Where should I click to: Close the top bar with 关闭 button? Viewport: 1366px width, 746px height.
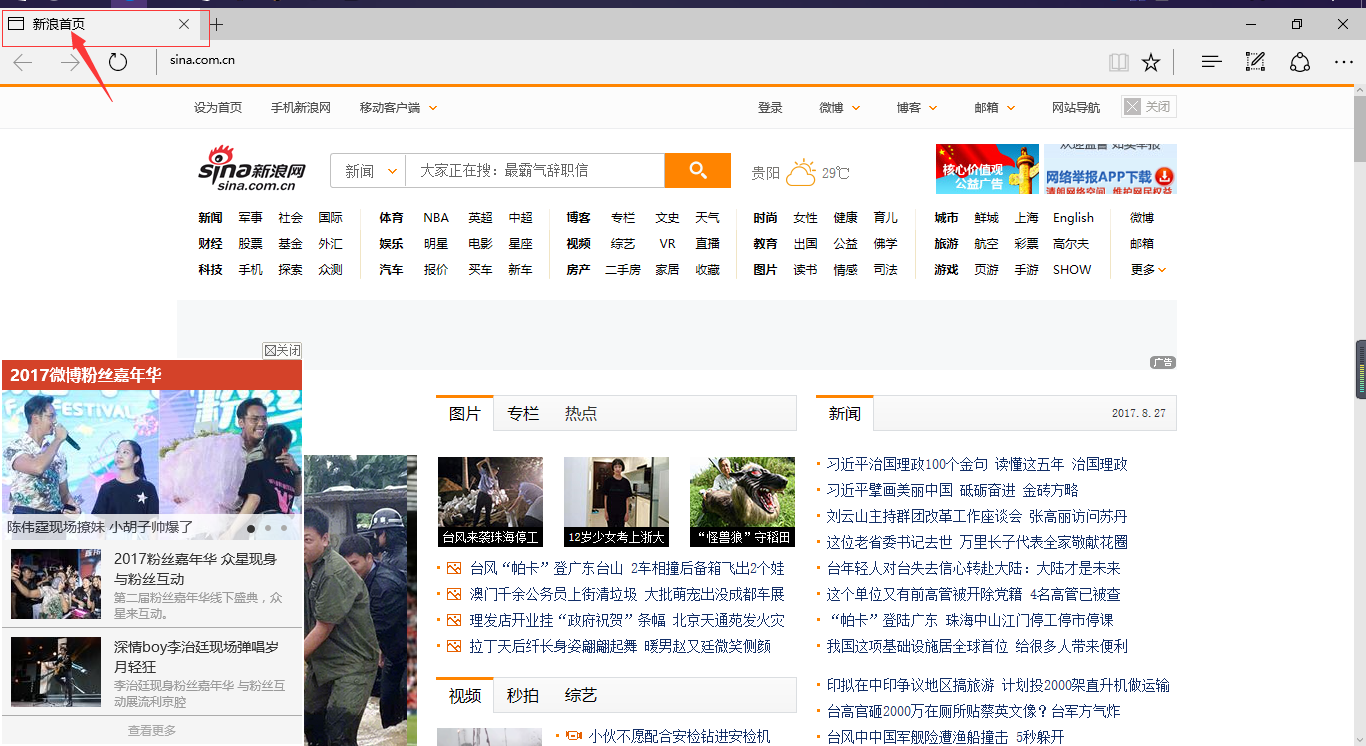1149,107
